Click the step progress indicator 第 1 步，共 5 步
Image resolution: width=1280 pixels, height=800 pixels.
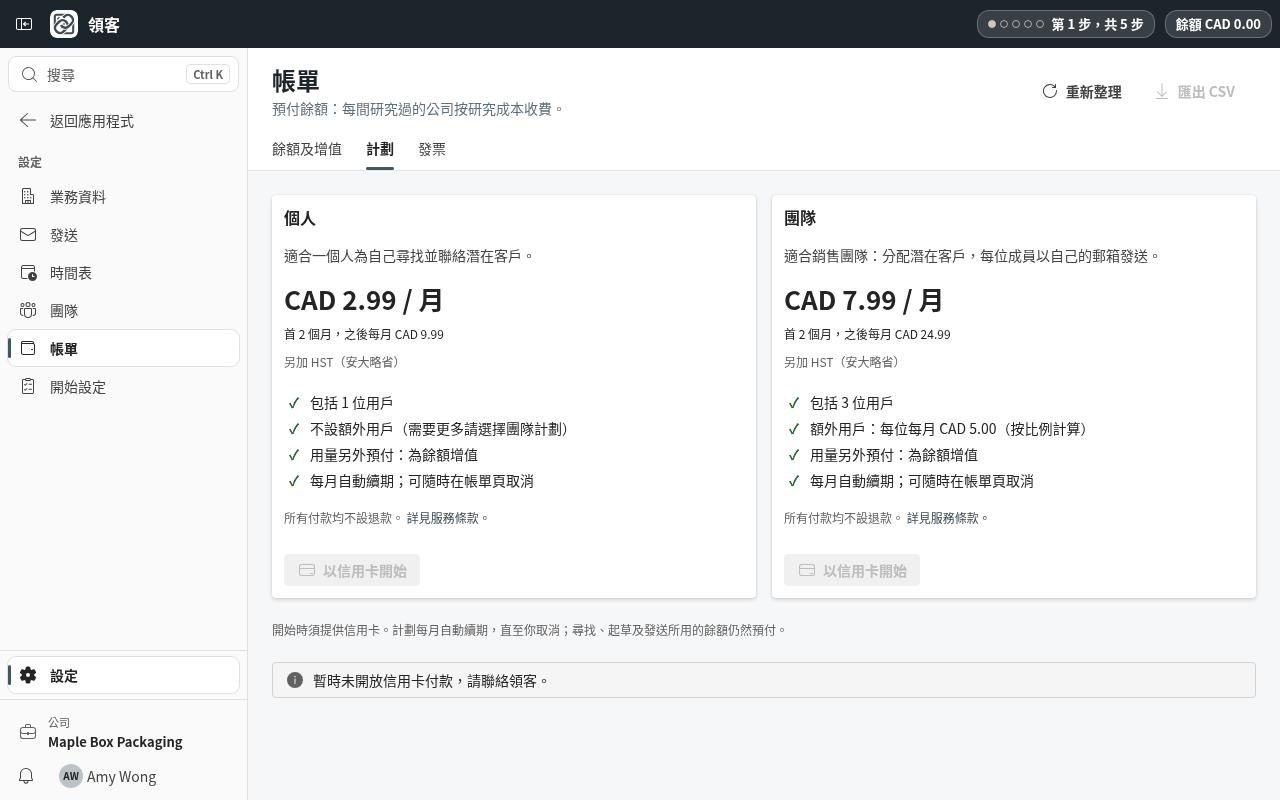pos(1066,24)
